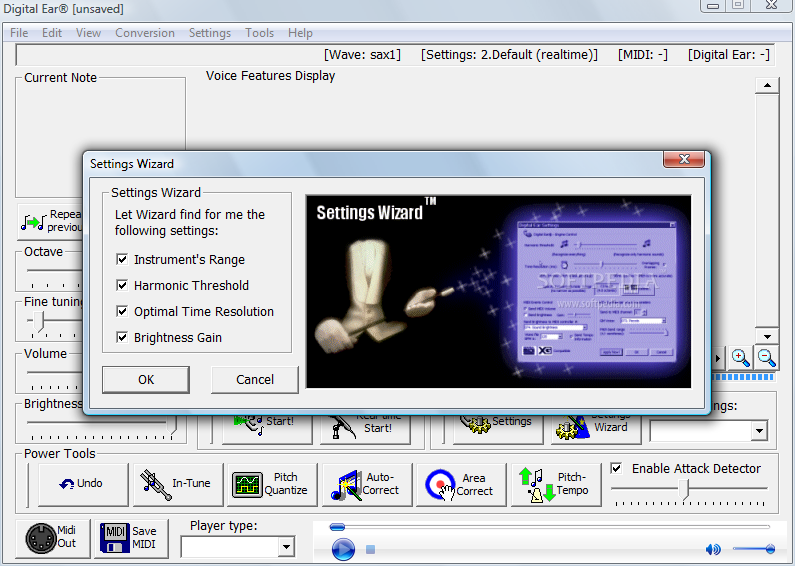
Task: Click the Save MIDI floppy icon
Action: pos(115,538)
